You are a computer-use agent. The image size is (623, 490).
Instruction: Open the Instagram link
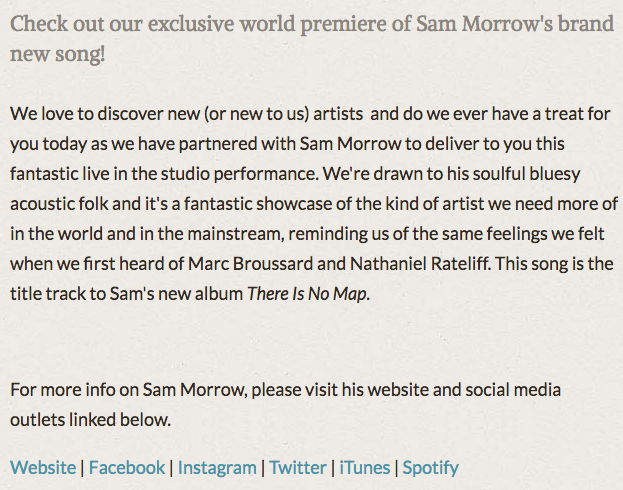tap(217, 467)
